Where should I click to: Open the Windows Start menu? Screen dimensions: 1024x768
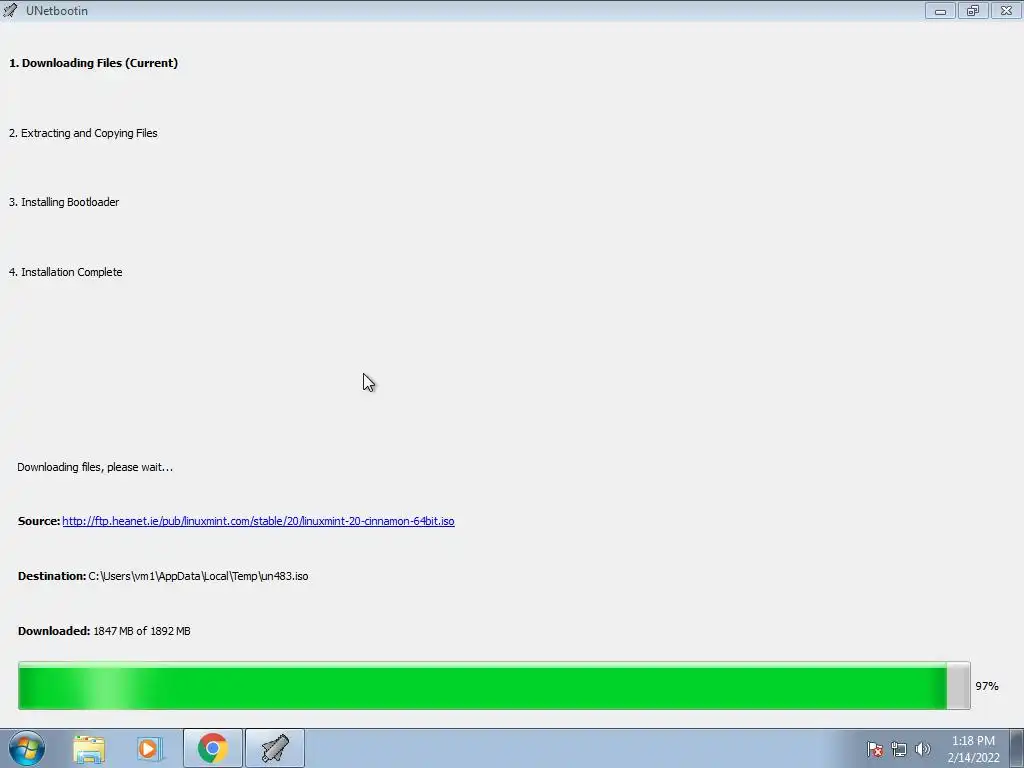(x=26, y=748)
